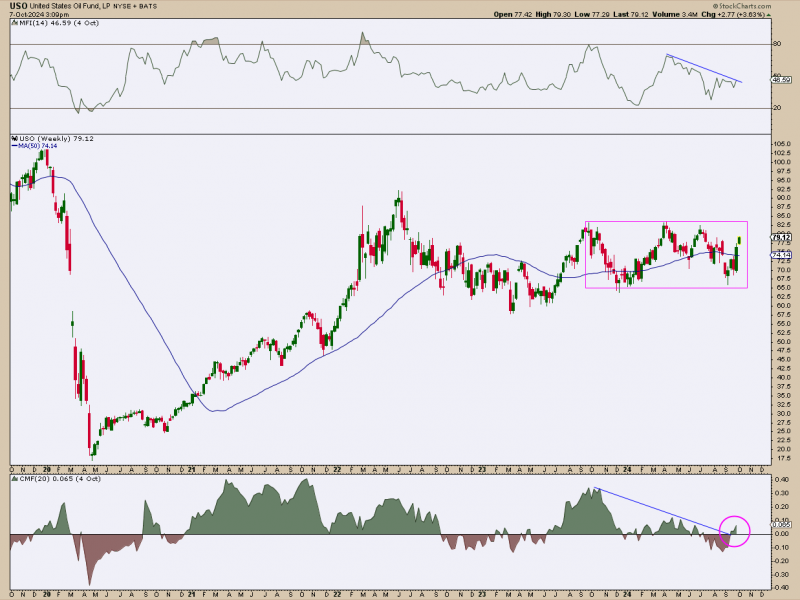The width and height of the screenshot is (800, 600).
Task: Click the -0.20 label on CMF axis
Action: pos(782,561)
